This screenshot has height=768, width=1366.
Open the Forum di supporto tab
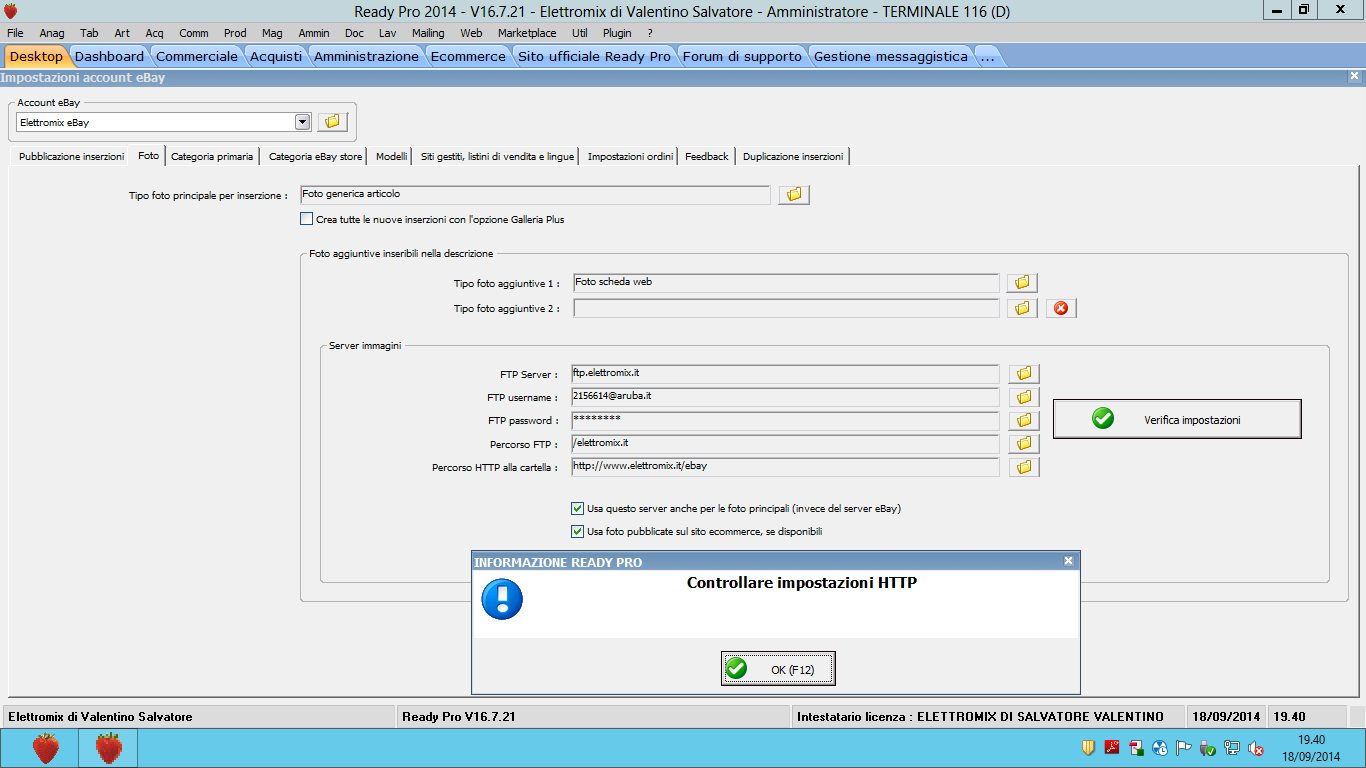click(742, 56)
